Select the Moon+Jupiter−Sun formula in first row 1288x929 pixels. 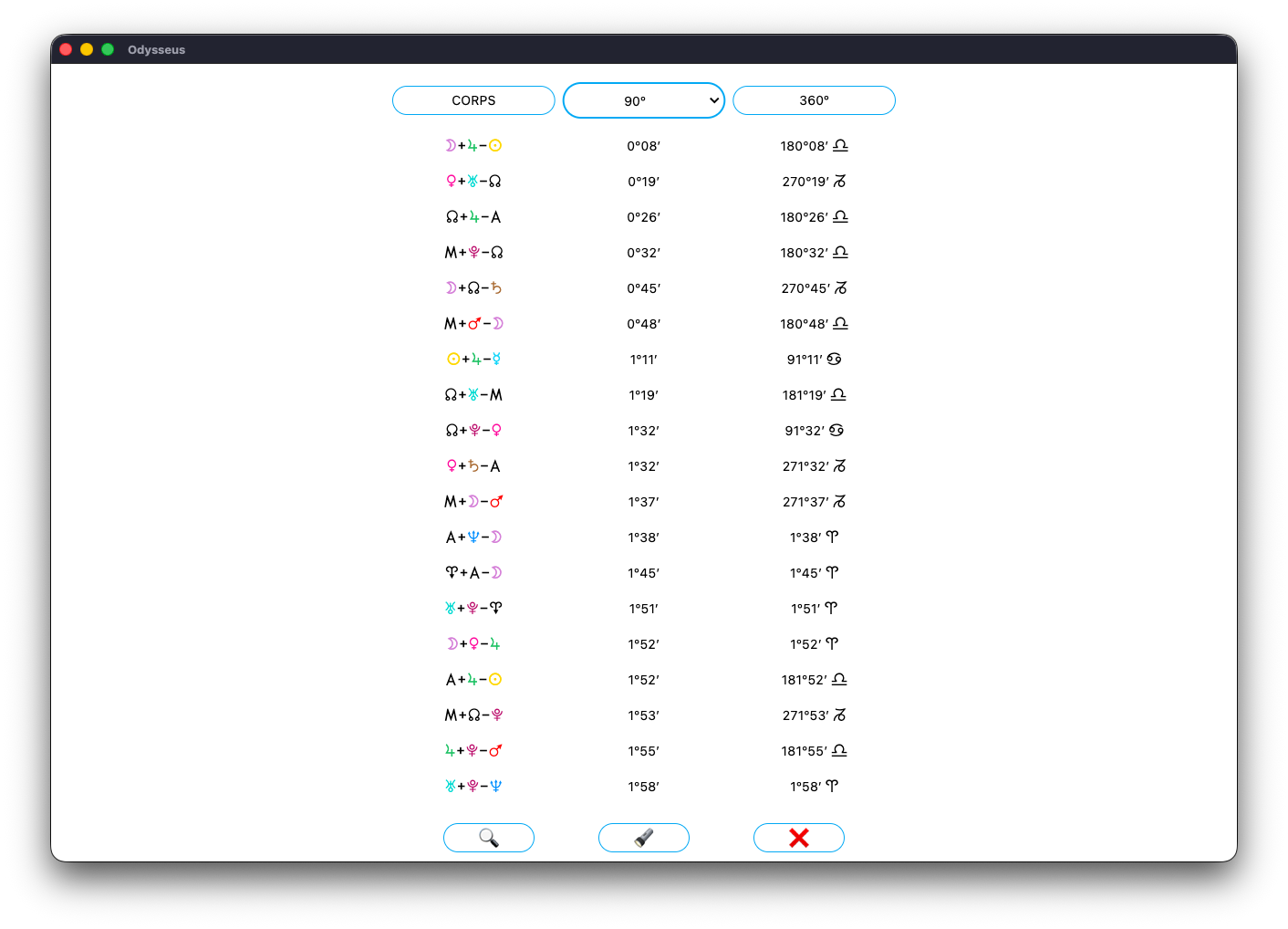[x=473, y=146]
